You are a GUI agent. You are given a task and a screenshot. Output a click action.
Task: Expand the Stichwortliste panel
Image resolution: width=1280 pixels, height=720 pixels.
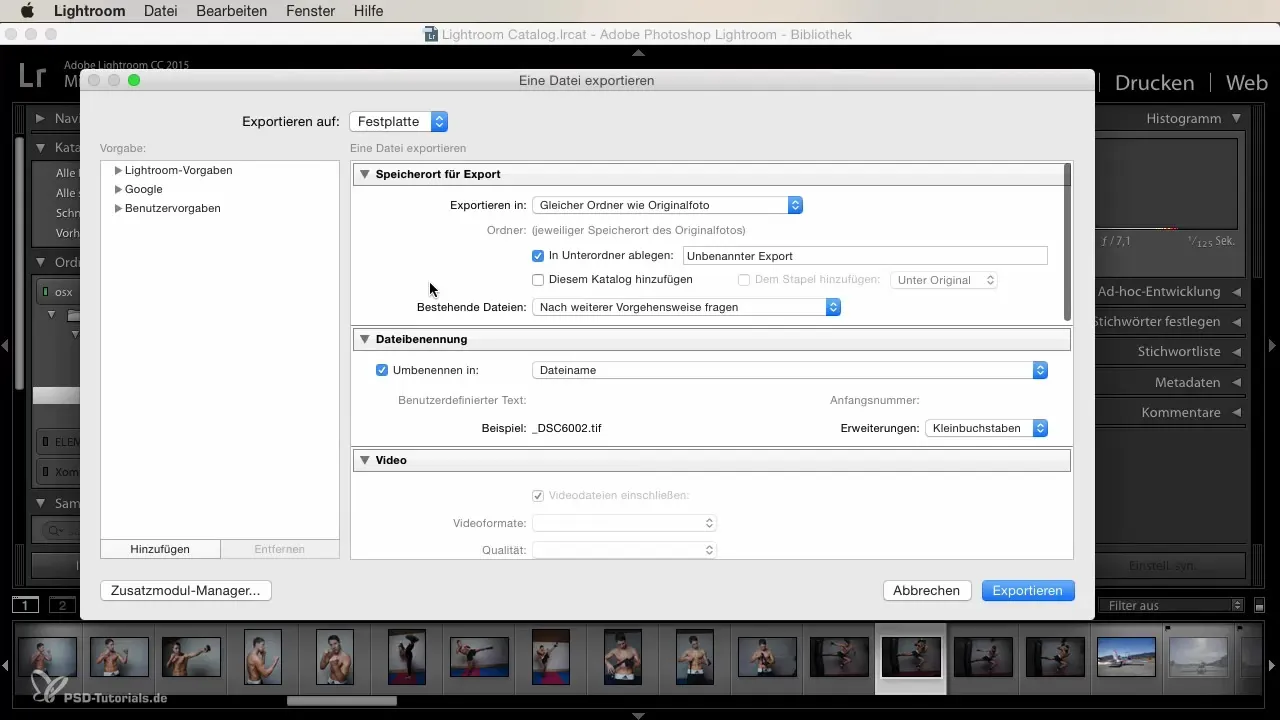[x=1237, y=352]
